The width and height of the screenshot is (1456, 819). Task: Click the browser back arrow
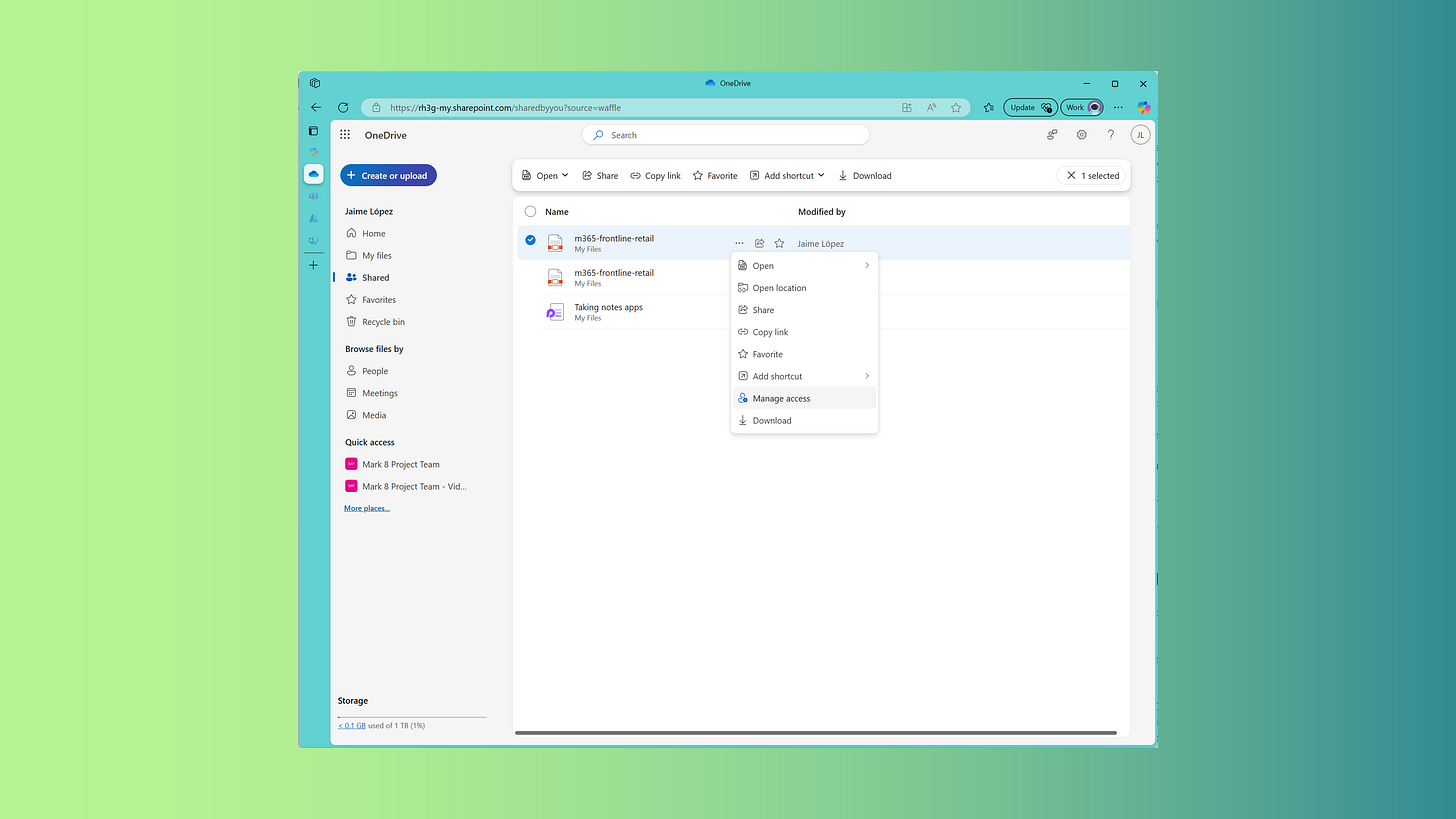coord(316,107)
